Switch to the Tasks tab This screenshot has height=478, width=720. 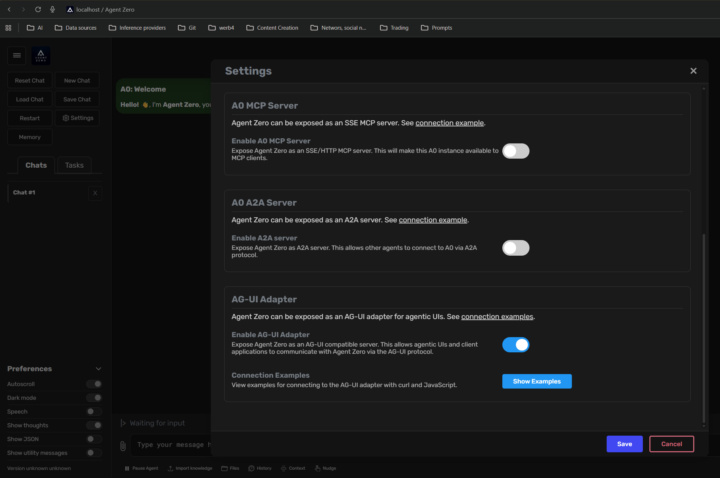click(74, 165)
